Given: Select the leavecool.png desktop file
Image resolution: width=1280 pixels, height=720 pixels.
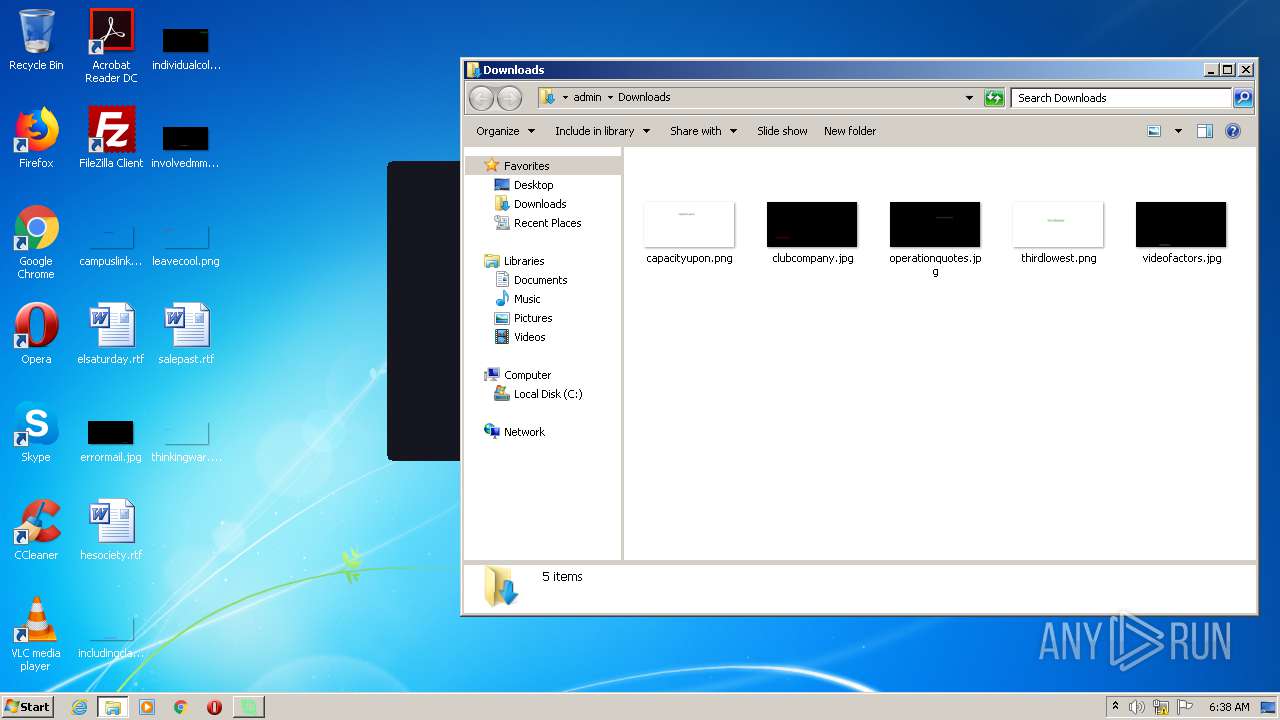Looking at the screenshot, I should tap(186, 245).
